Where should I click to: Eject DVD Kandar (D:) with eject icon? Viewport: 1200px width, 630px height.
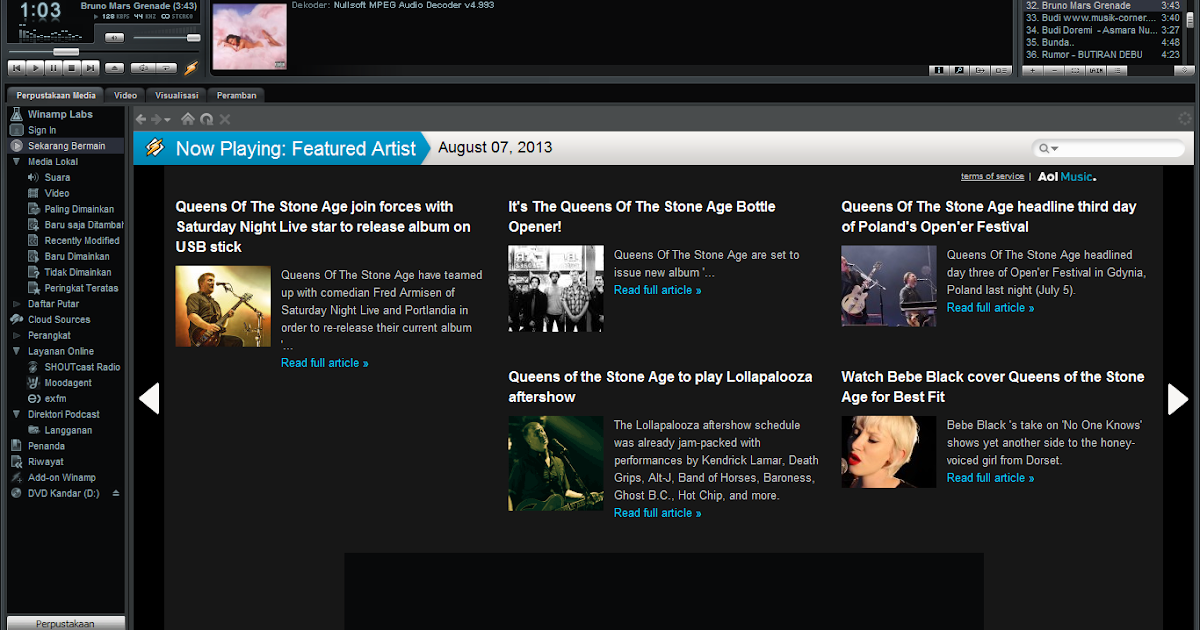click(x=115, y=493)
